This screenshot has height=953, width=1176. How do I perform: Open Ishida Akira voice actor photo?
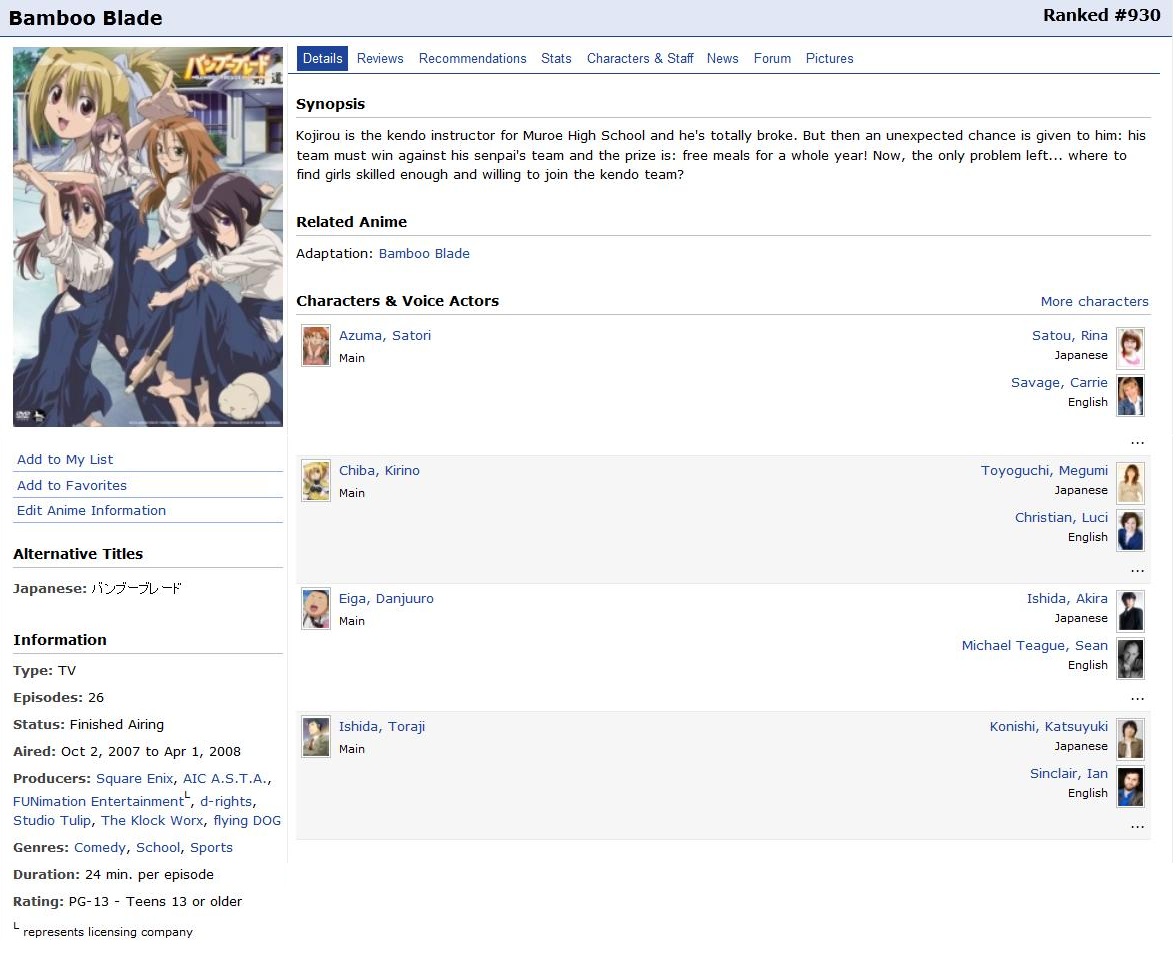pos(1130,611)
